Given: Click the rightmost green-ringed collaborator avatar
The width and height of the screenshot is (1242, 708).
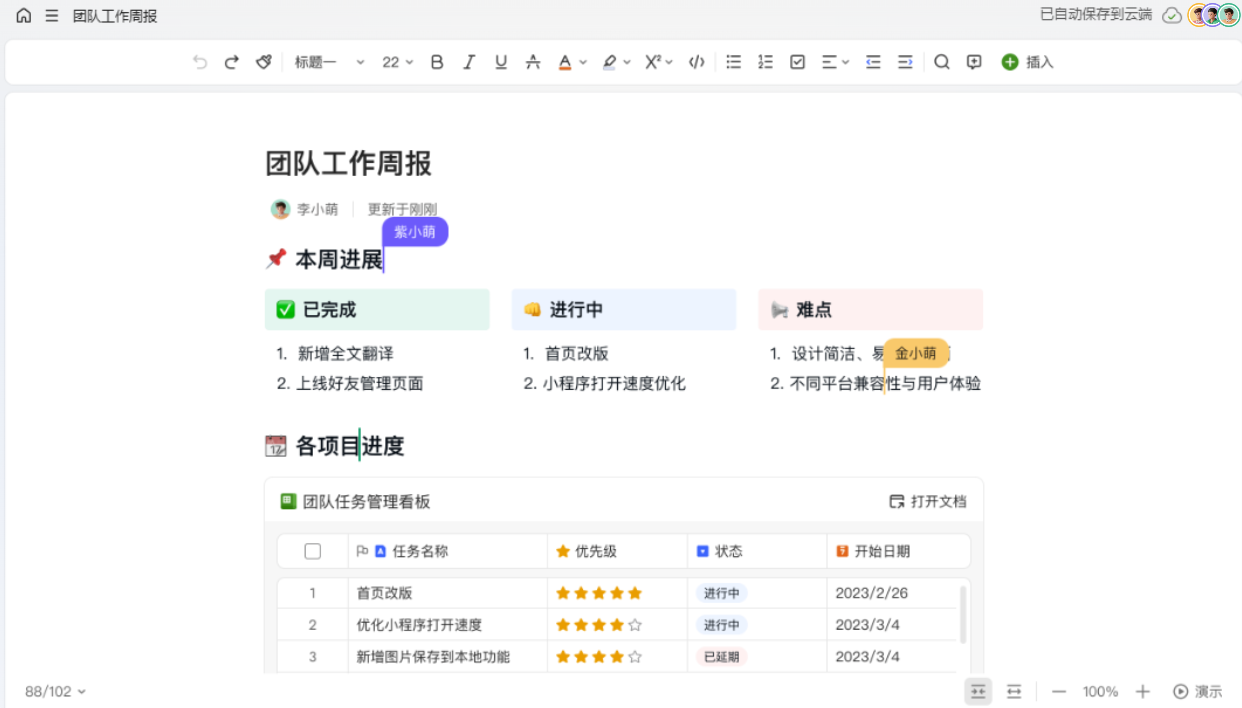Looking at the screenshot, I should (x=1229, y=15).
